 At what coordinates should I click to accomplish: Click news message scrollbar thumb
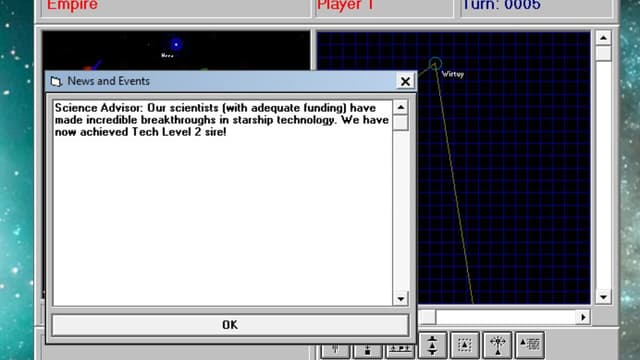tap(400, 123)
